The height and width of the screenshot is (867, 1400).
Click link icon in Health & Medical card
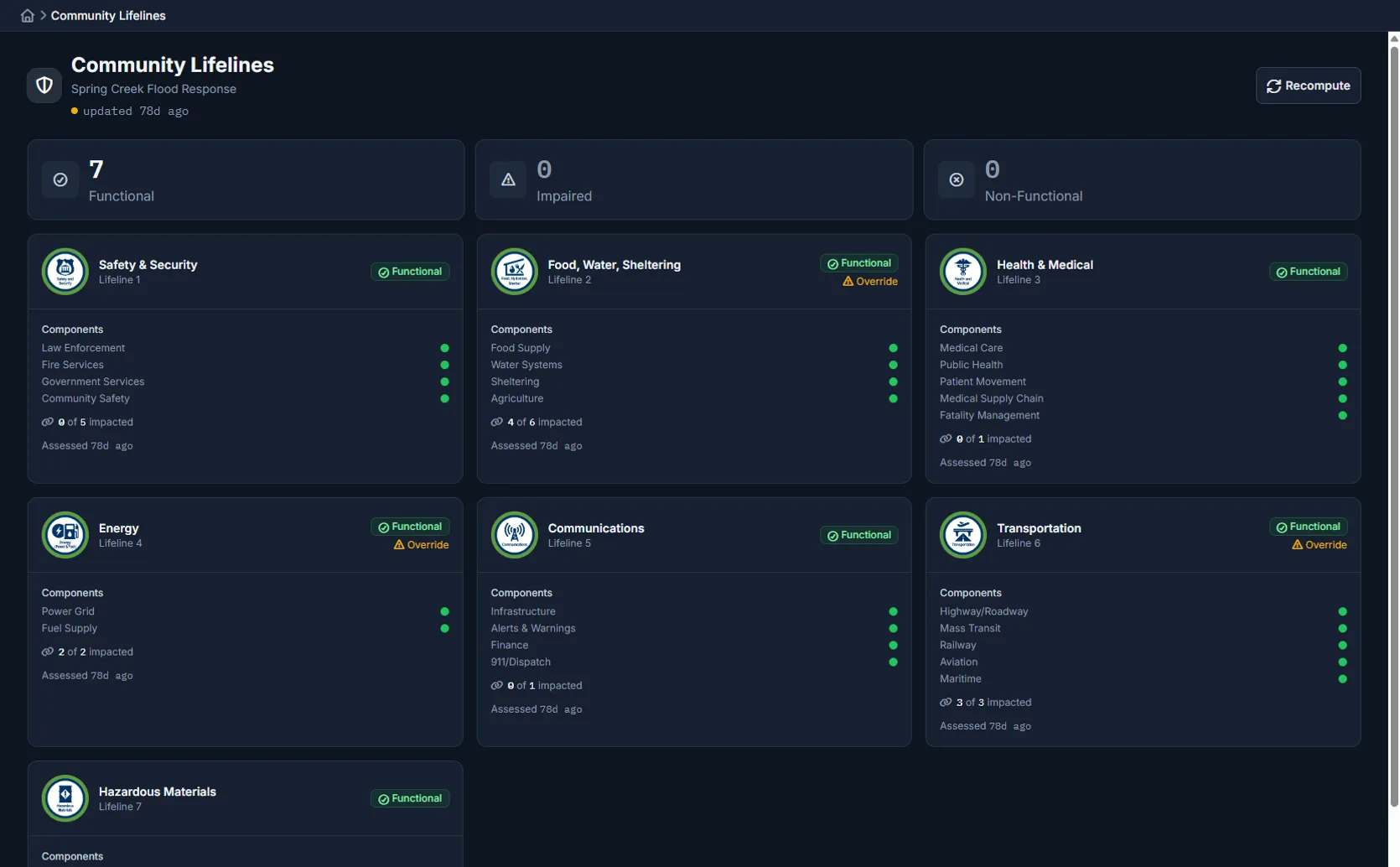(946, 439)
